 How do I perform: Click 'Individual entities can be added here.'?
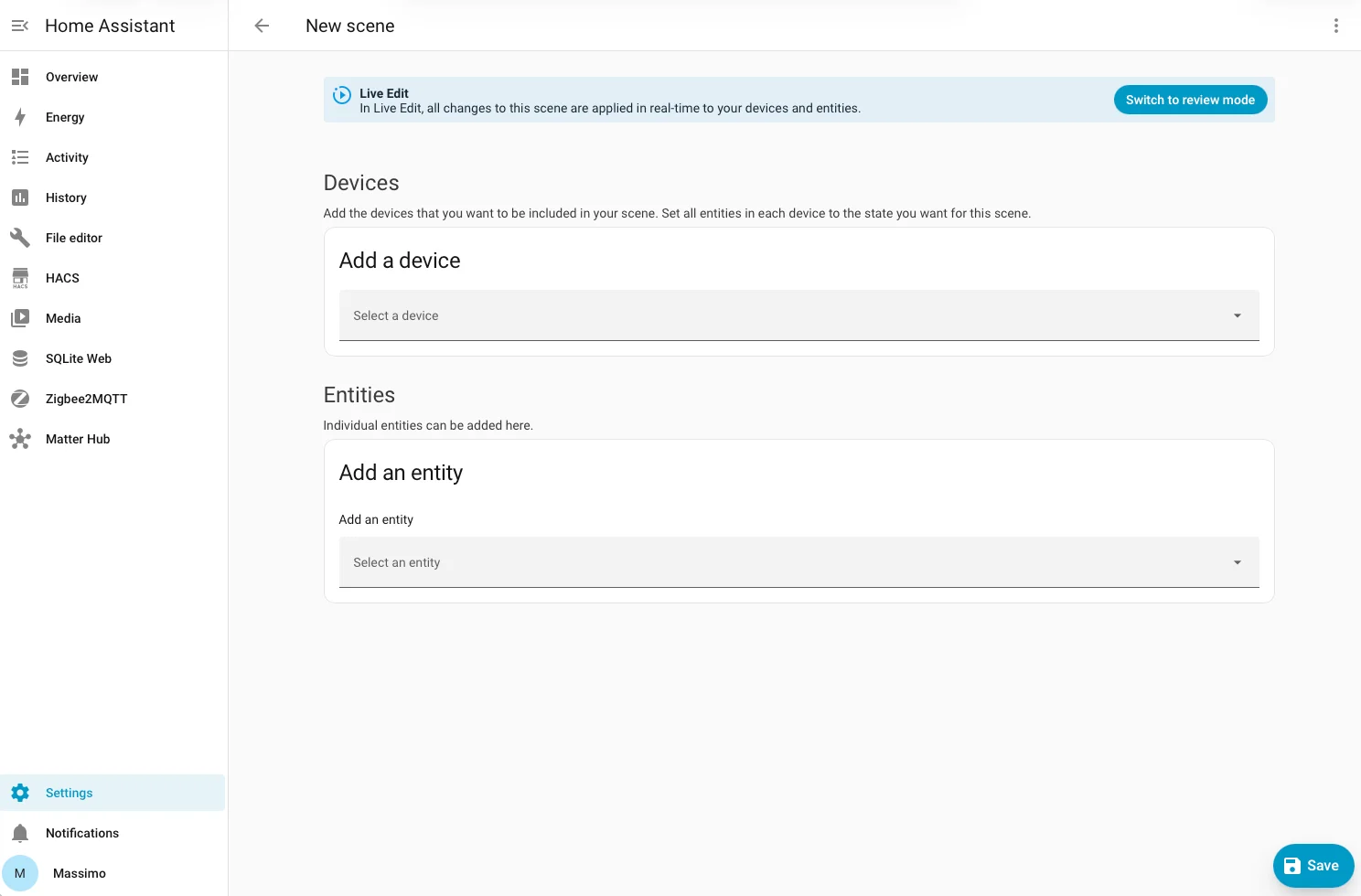point(428,425)
